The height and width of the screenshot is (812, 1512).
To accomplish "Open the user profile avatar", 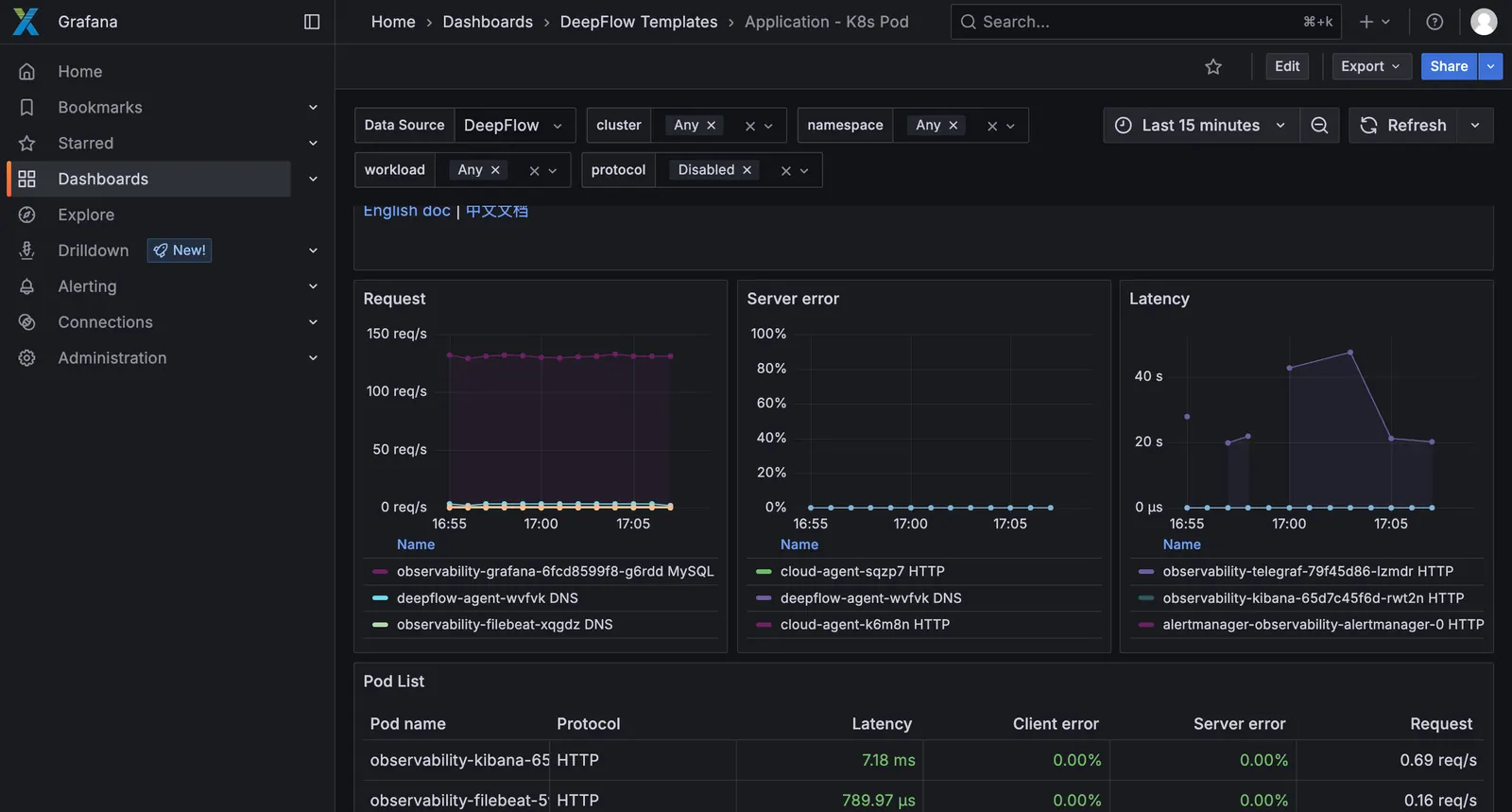I will pyautogui.click(x=1484, y=22).
